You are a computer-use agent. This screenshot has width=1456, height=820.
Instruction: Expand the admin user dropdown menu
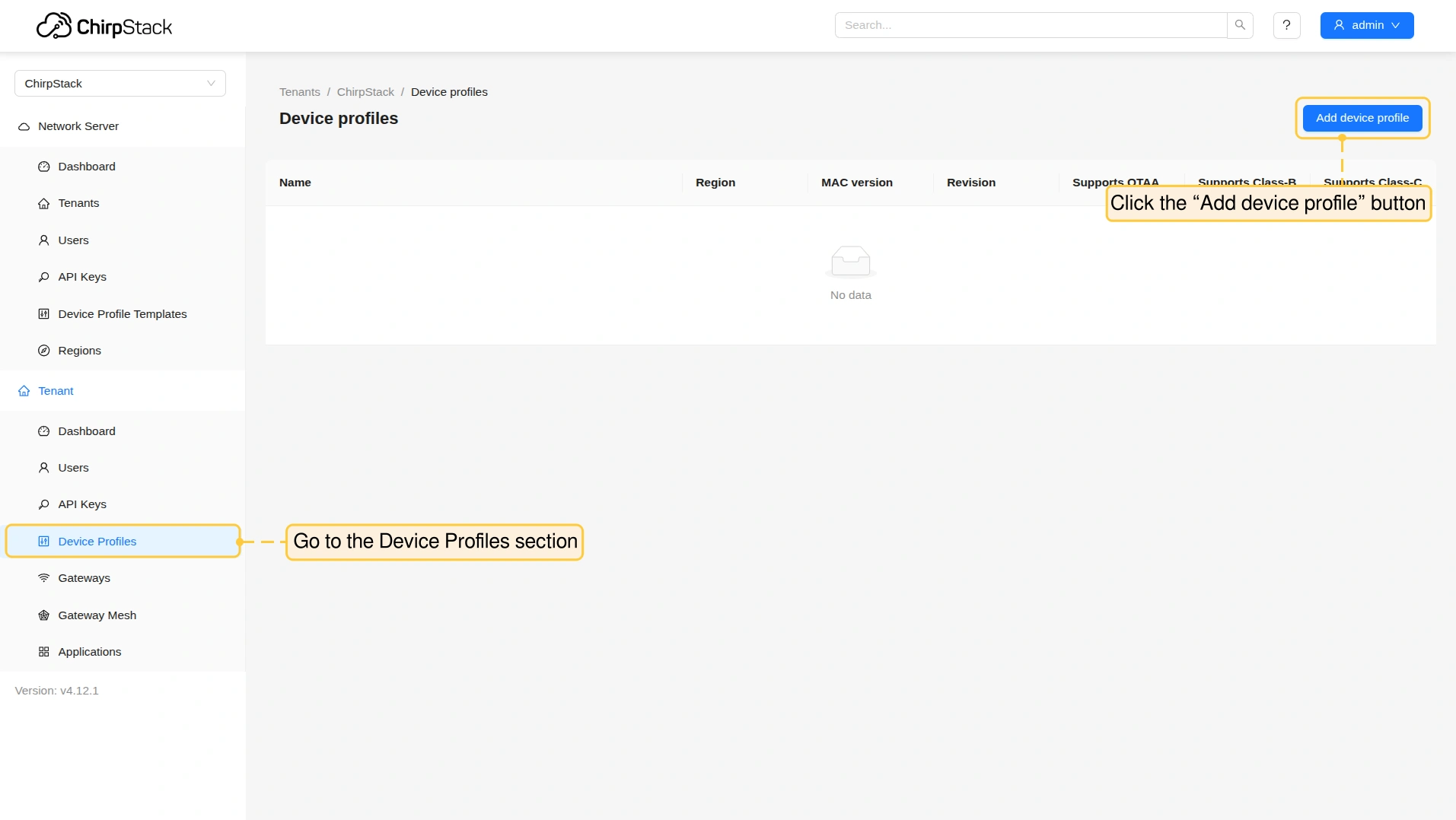tap(1366, 25)
